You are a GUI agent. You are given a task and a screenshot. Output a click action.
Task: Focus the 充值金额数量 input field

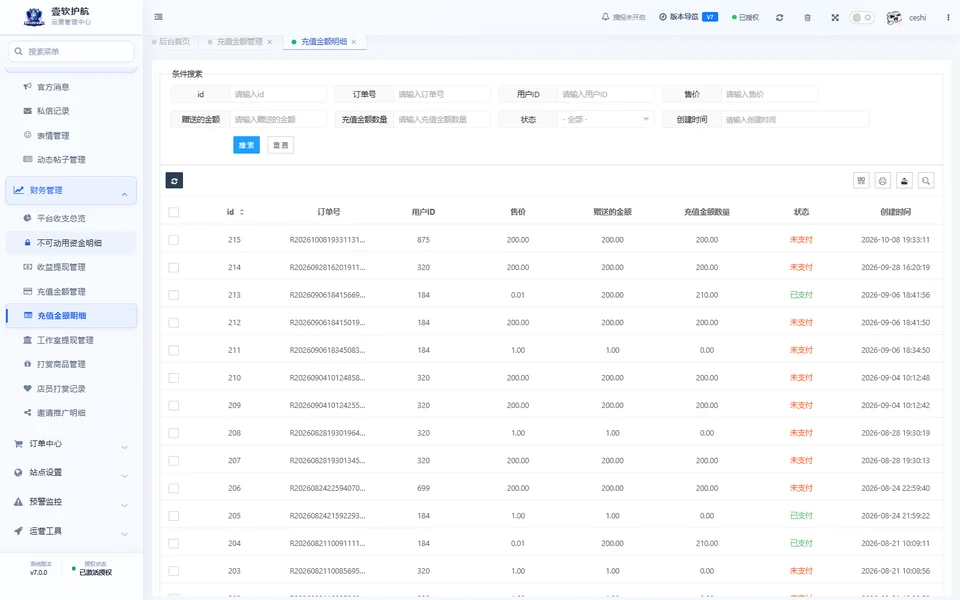point(441,119)
